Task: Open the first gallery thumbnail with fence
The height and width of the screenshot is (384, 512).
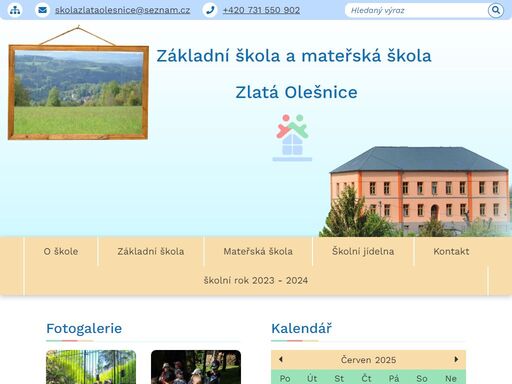Action: [91, 367]
